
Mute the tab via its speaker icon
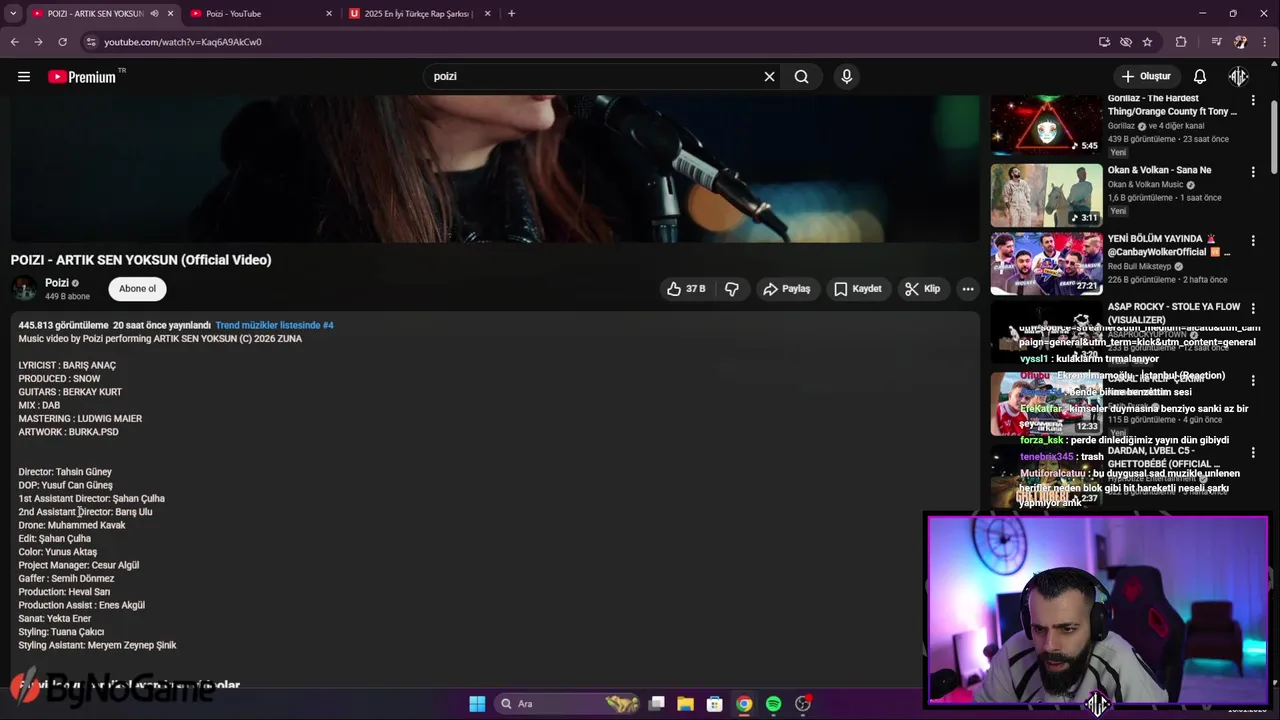click(154, 14)
